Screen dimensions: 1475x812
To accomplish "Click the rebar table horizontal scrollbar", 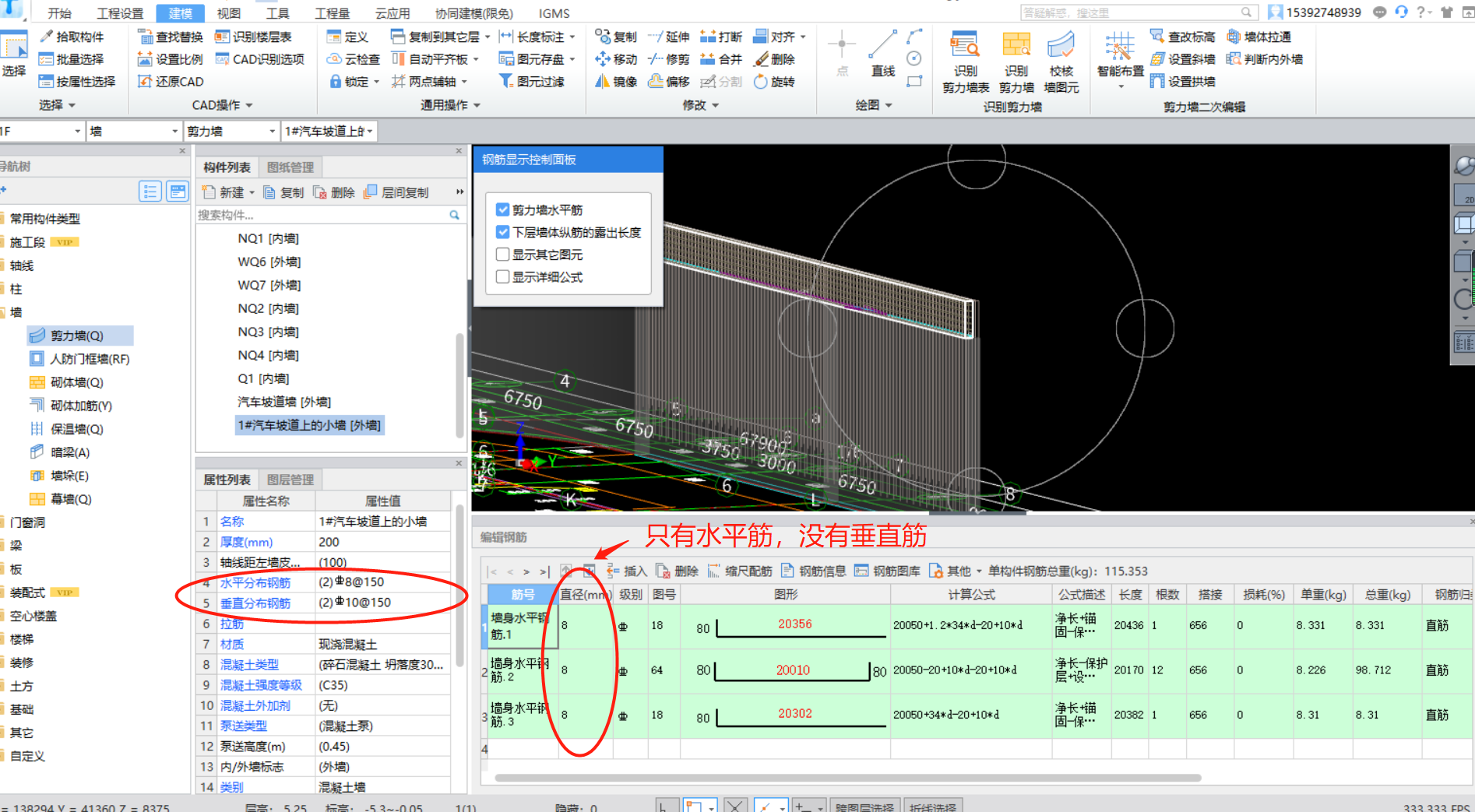I will 847,777.
